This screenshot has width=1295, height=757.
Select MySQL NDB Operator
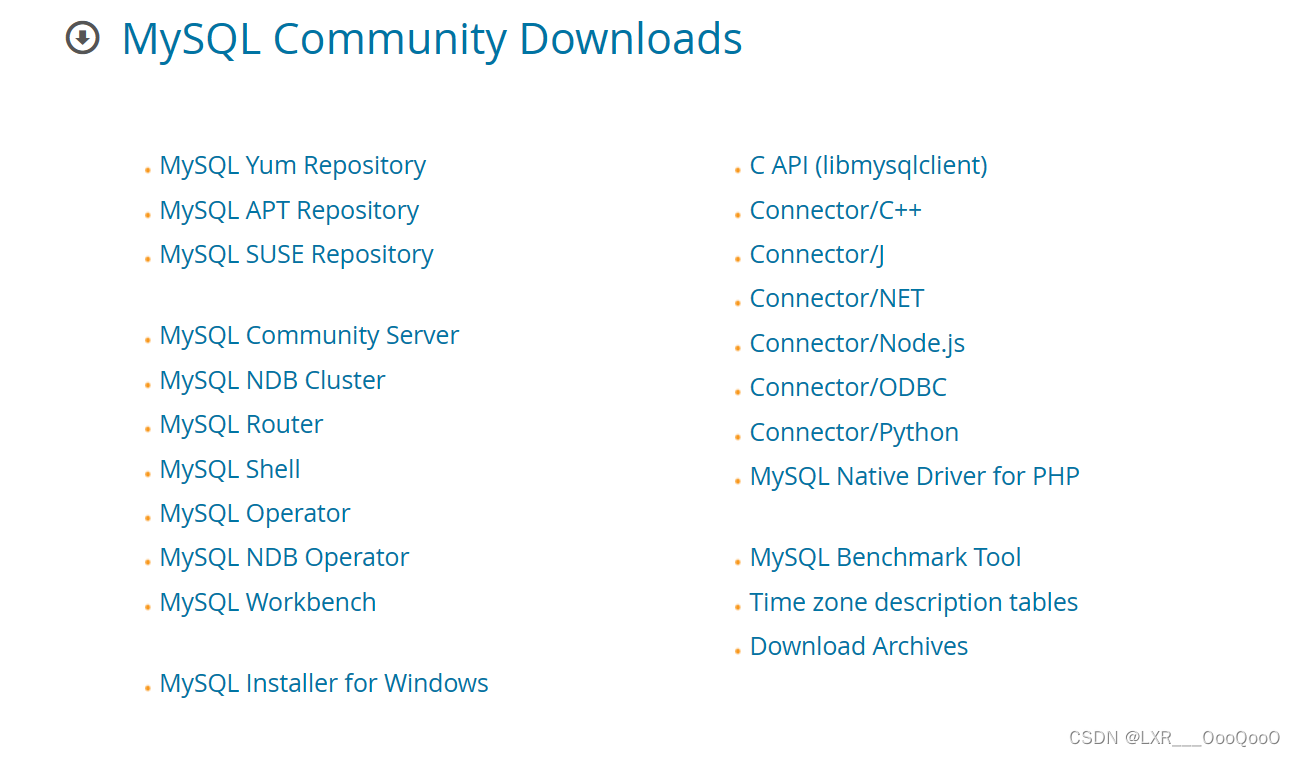pyautogui.click(x=284, y=557)
